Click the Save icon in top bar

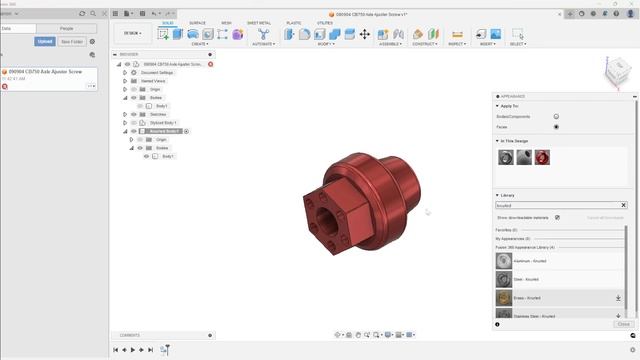tap(142, 13)
